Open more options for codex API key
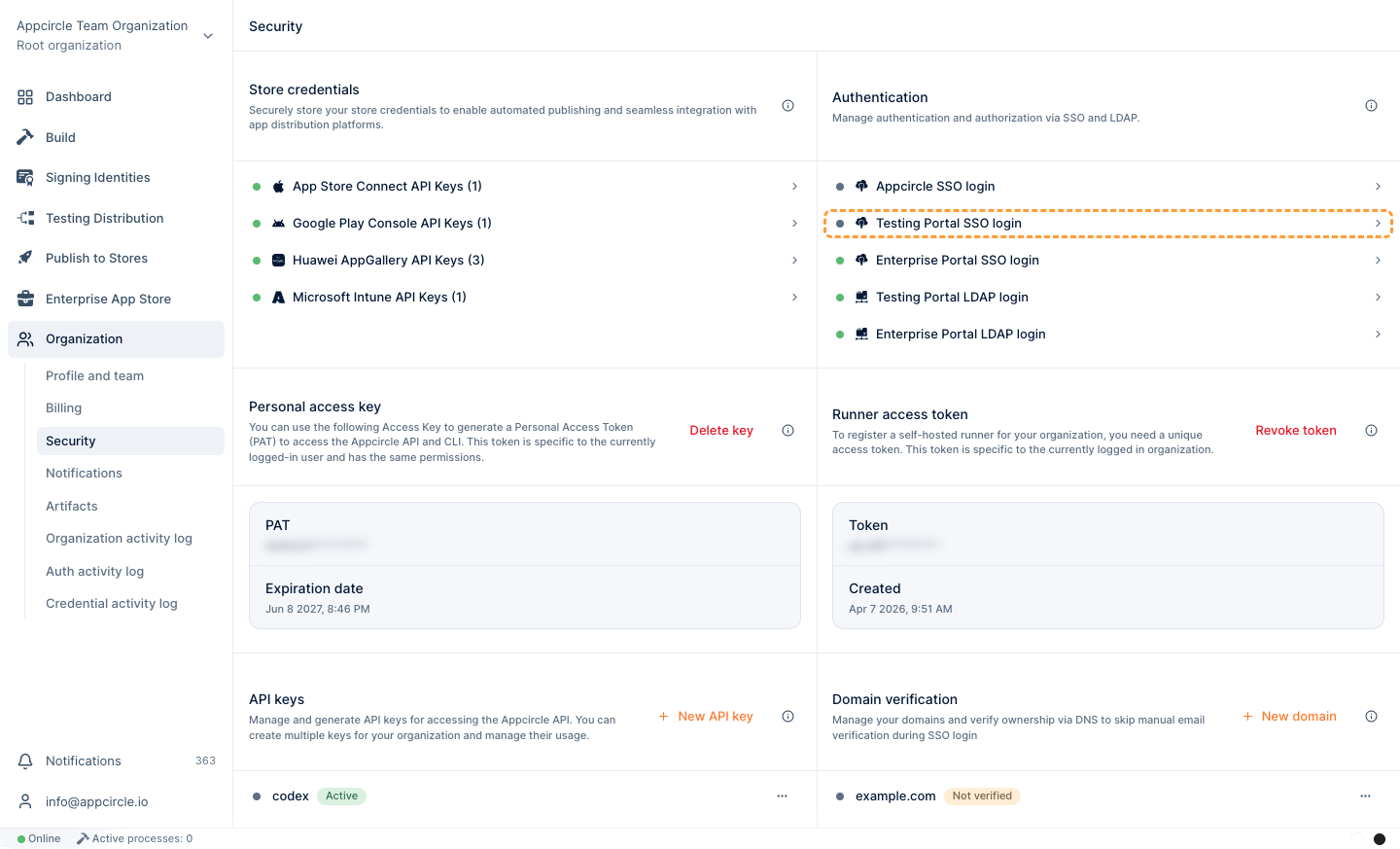The width and height of the screenshot is (1400, 849). point(782,796)
